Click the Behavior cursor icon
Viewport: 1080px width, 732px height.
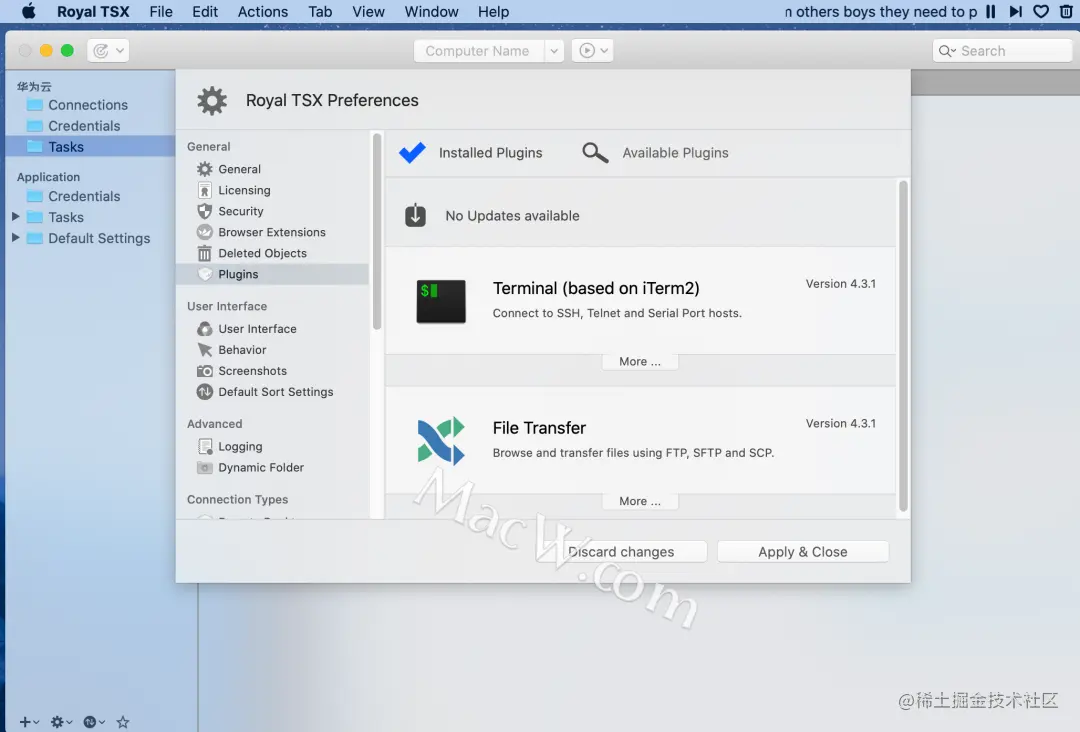(205, 350)
